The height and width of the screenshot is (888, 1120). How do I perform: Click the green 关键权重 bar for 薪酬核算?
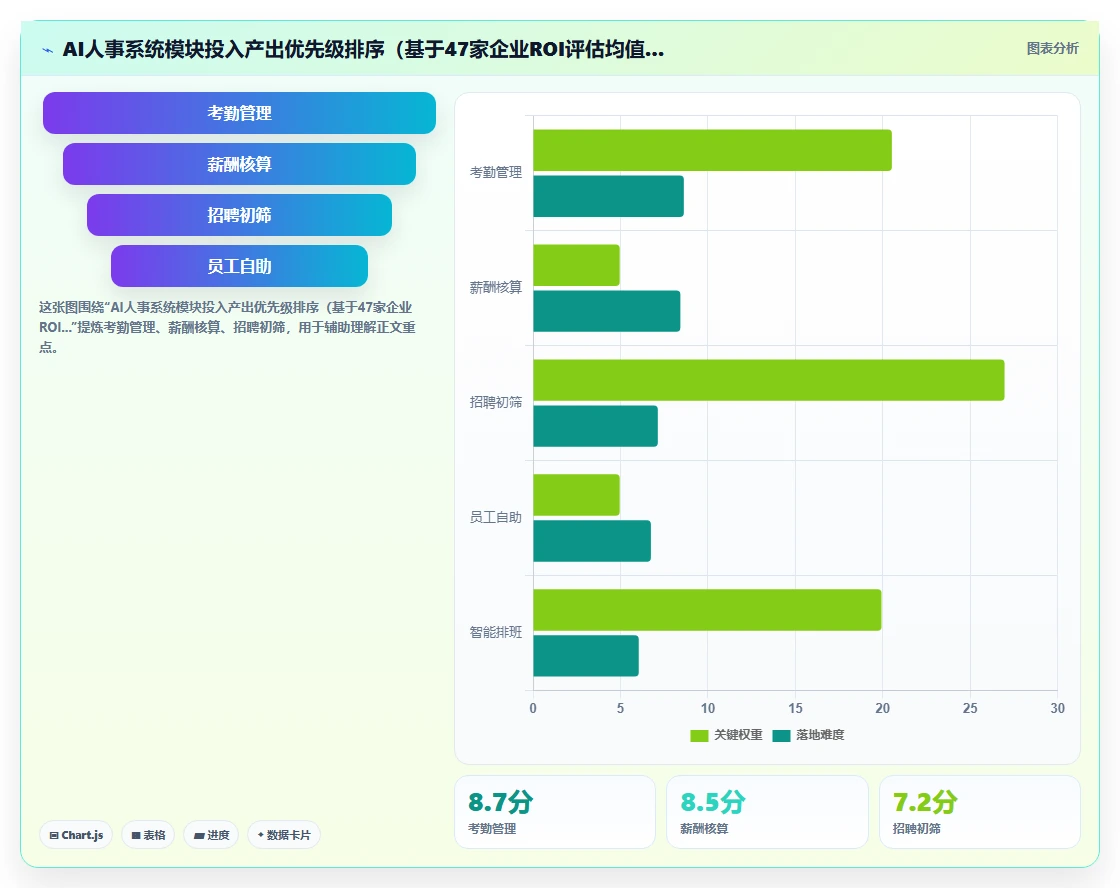(576, 265)
